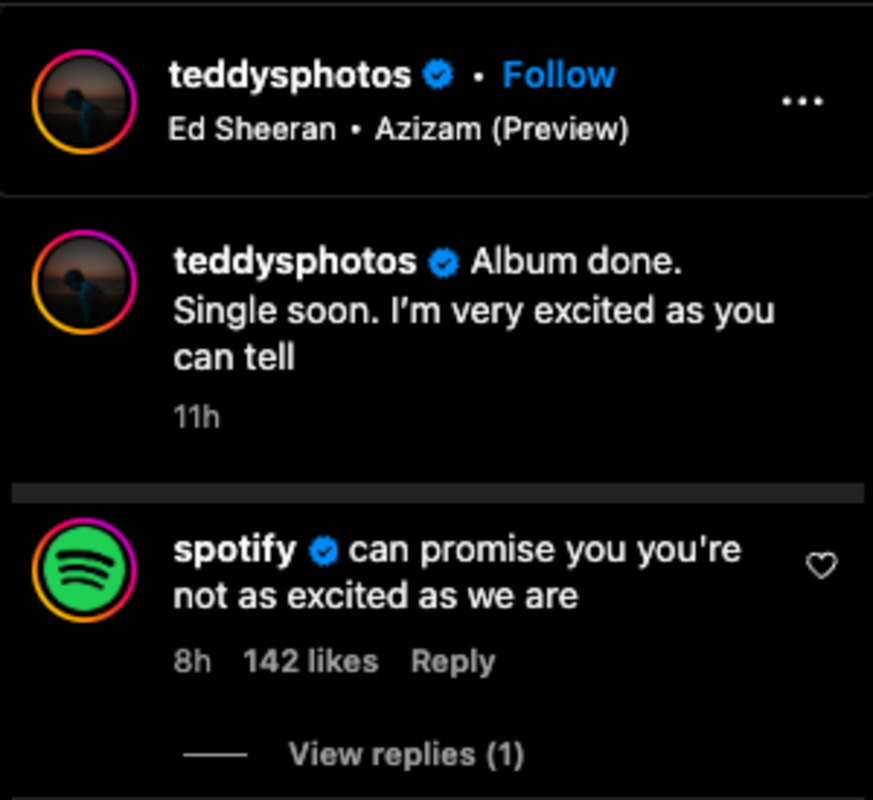Click the verified badge next to spotify

[x=323, y=550]
